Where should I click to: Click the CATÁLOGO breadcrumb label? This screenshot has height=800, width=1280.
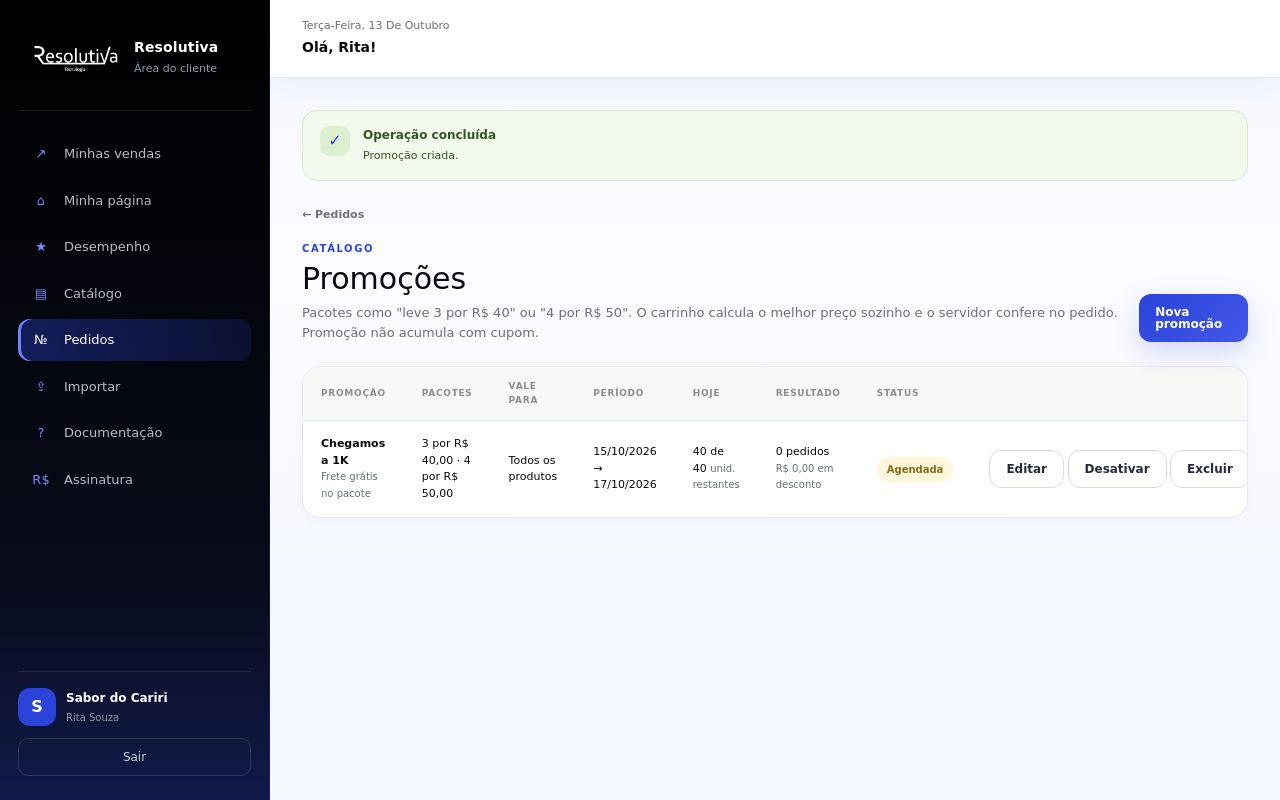pos(338,249)
